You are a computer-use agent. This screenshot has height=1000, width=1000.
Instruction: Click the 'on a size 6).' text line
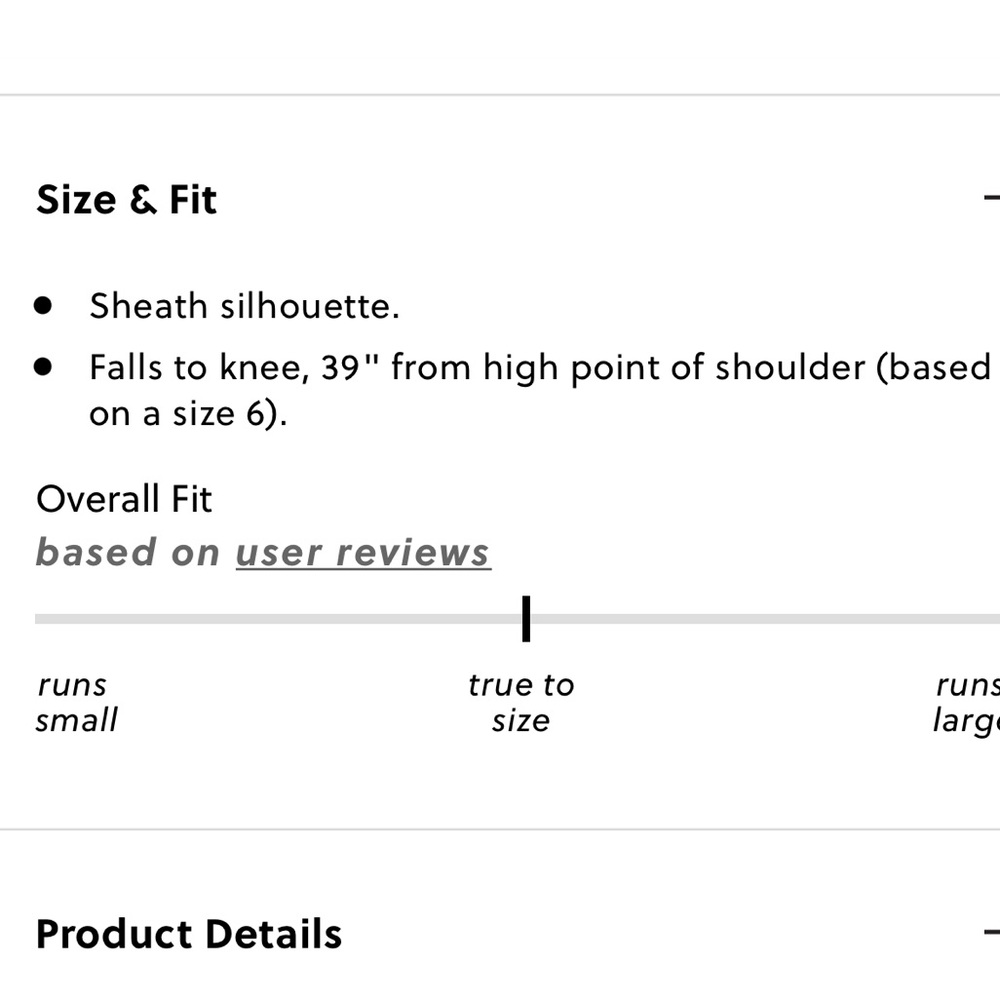pyautogui.click(x=188, y=414)
